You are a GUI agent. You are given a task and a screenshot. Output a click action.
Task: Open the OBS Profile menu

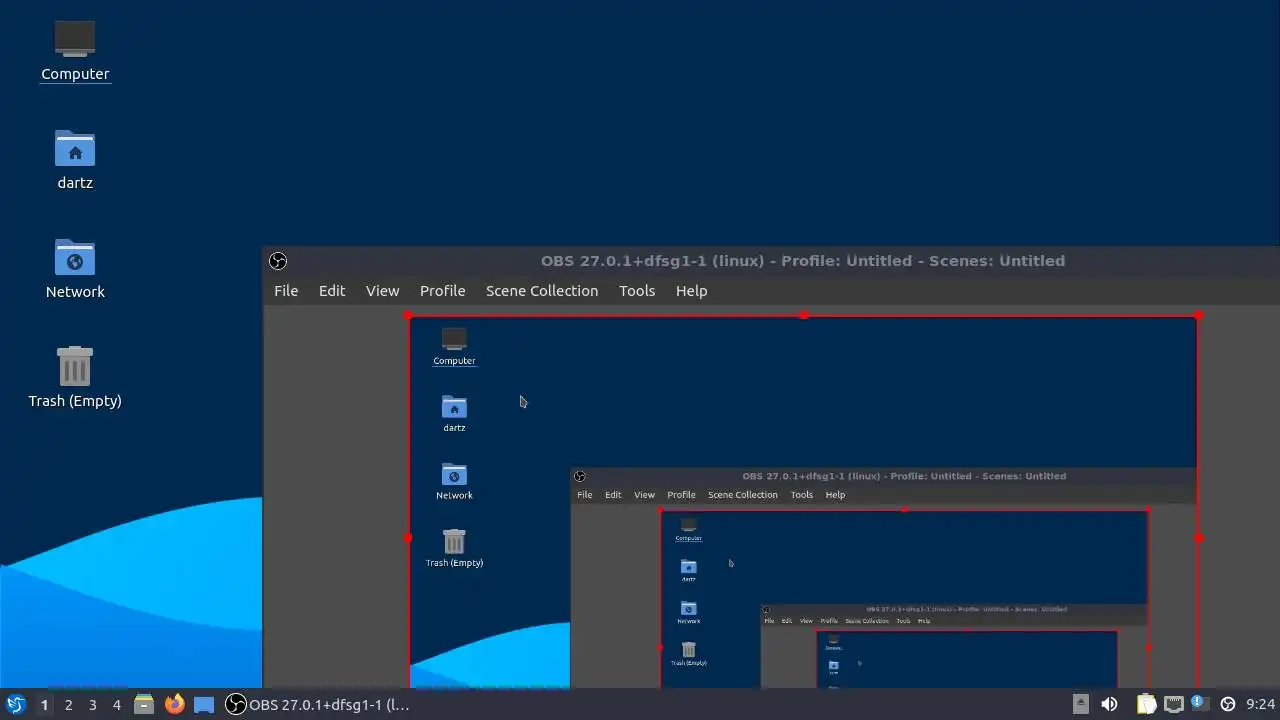click(x=442, y=291)
